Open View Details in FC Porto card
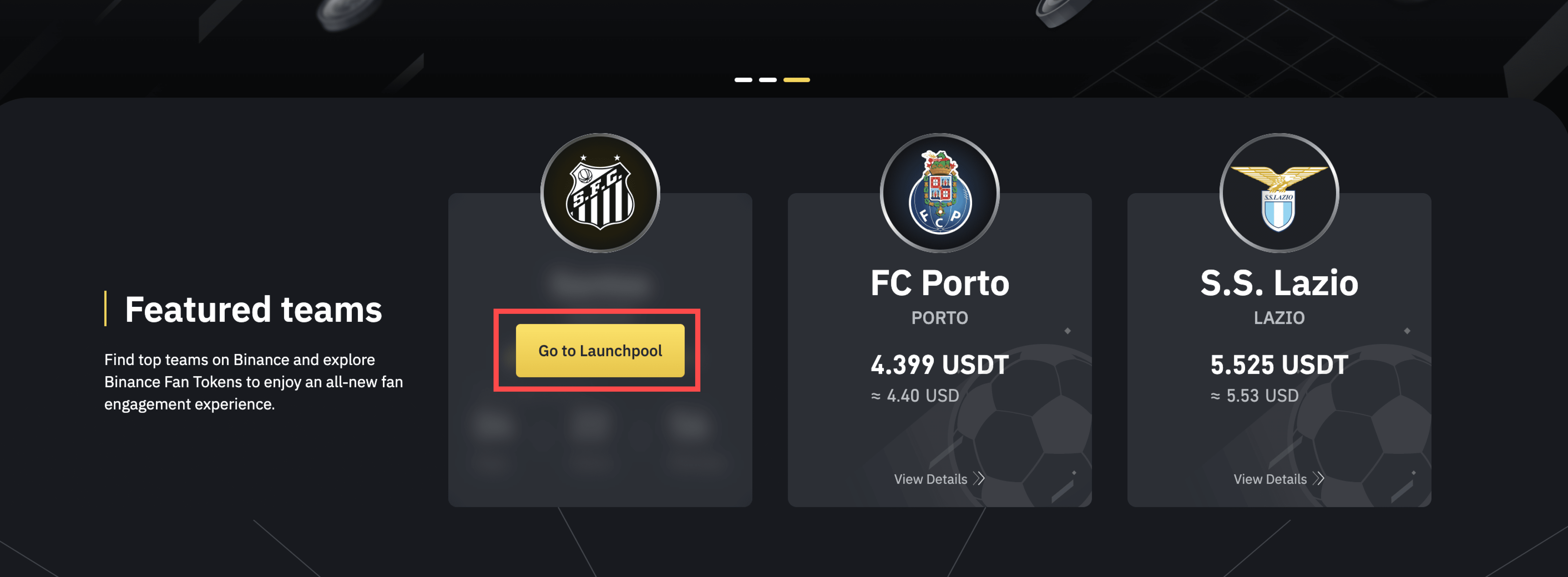The width and height of the screenshot is (1568, 577). (x=930, y=479)
